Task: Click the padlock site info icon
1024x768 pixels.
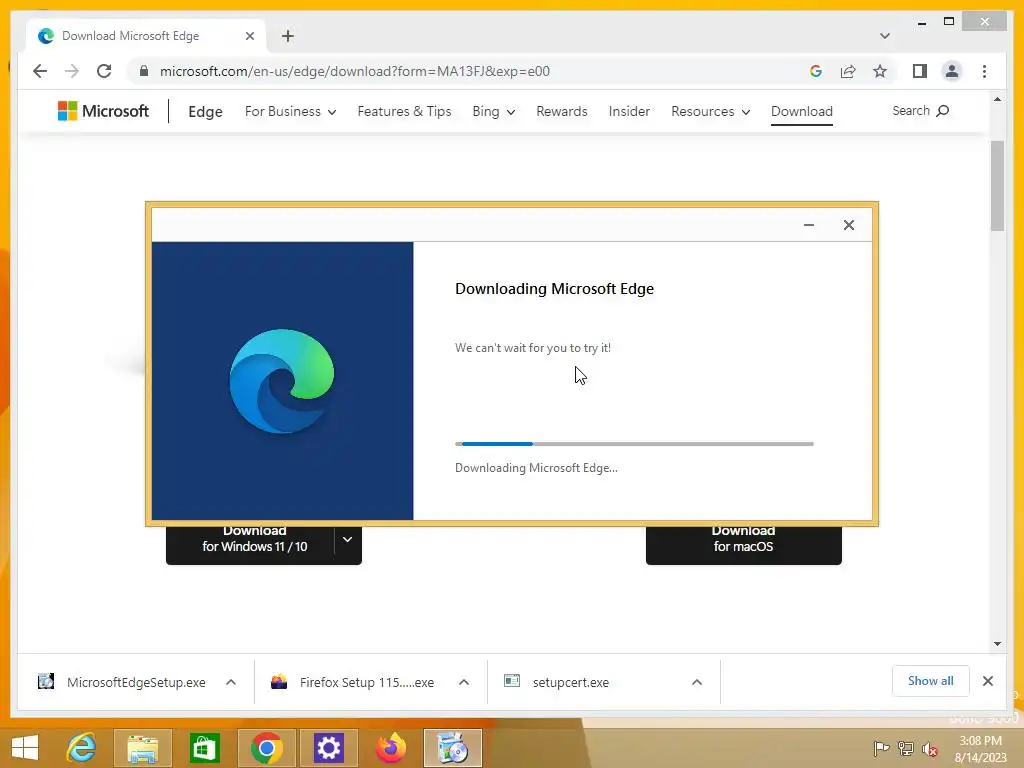Action: point(144,71)
